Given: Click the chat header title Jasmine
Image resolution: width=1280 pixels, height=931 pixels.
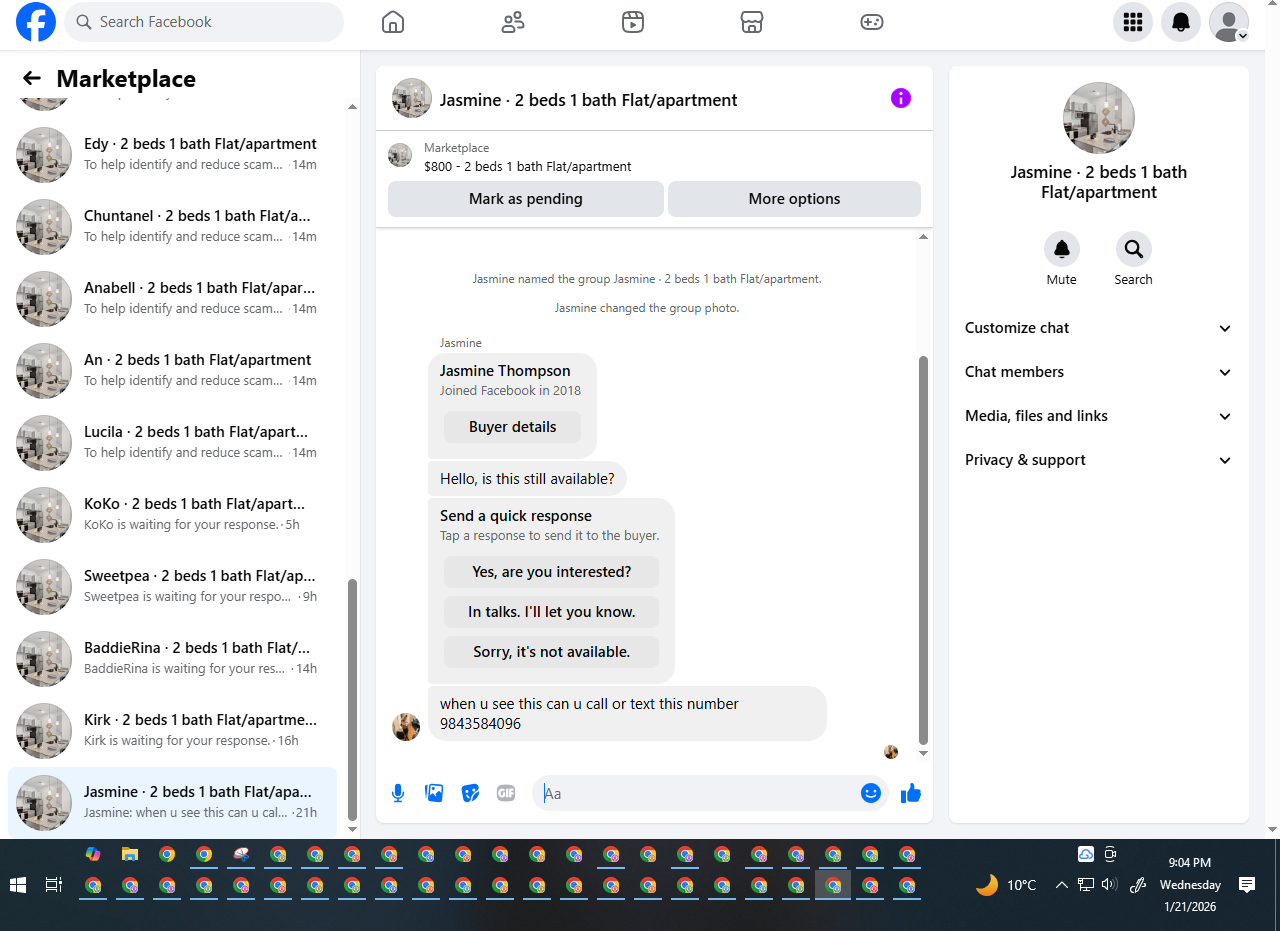Looking at the screenshot, I should pos(588,100).
